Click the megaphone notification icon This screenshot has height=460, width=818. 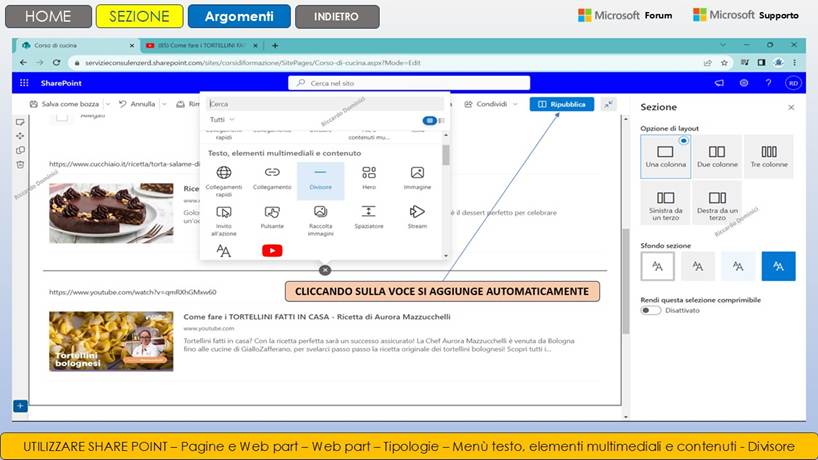coord(719,83)
